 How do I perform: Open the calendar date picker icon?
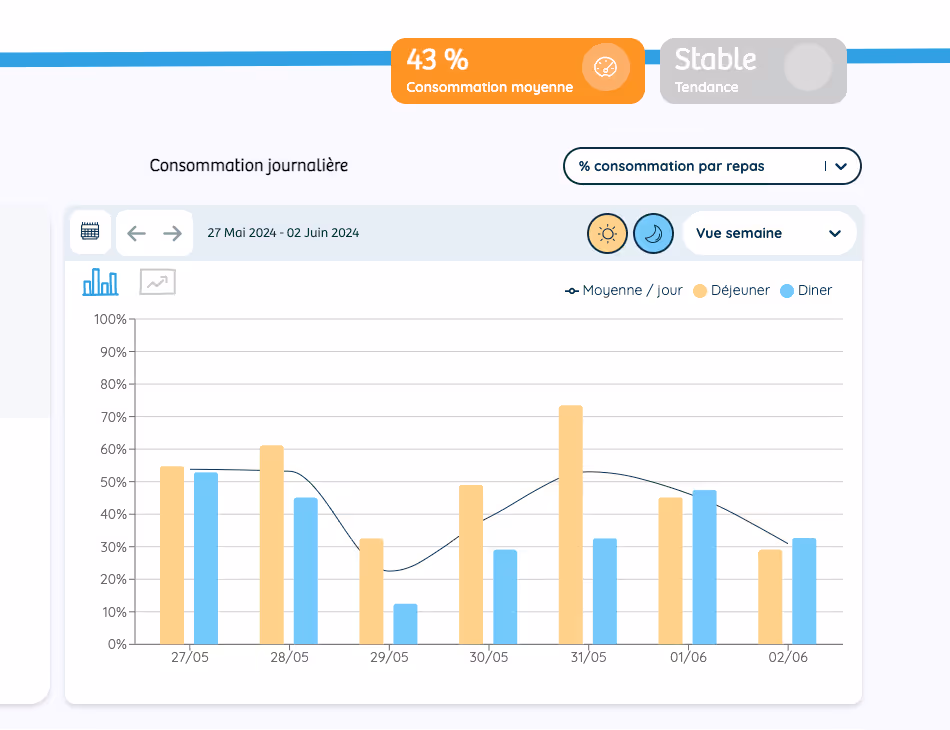pyautogui.click(x=89, y=232)
